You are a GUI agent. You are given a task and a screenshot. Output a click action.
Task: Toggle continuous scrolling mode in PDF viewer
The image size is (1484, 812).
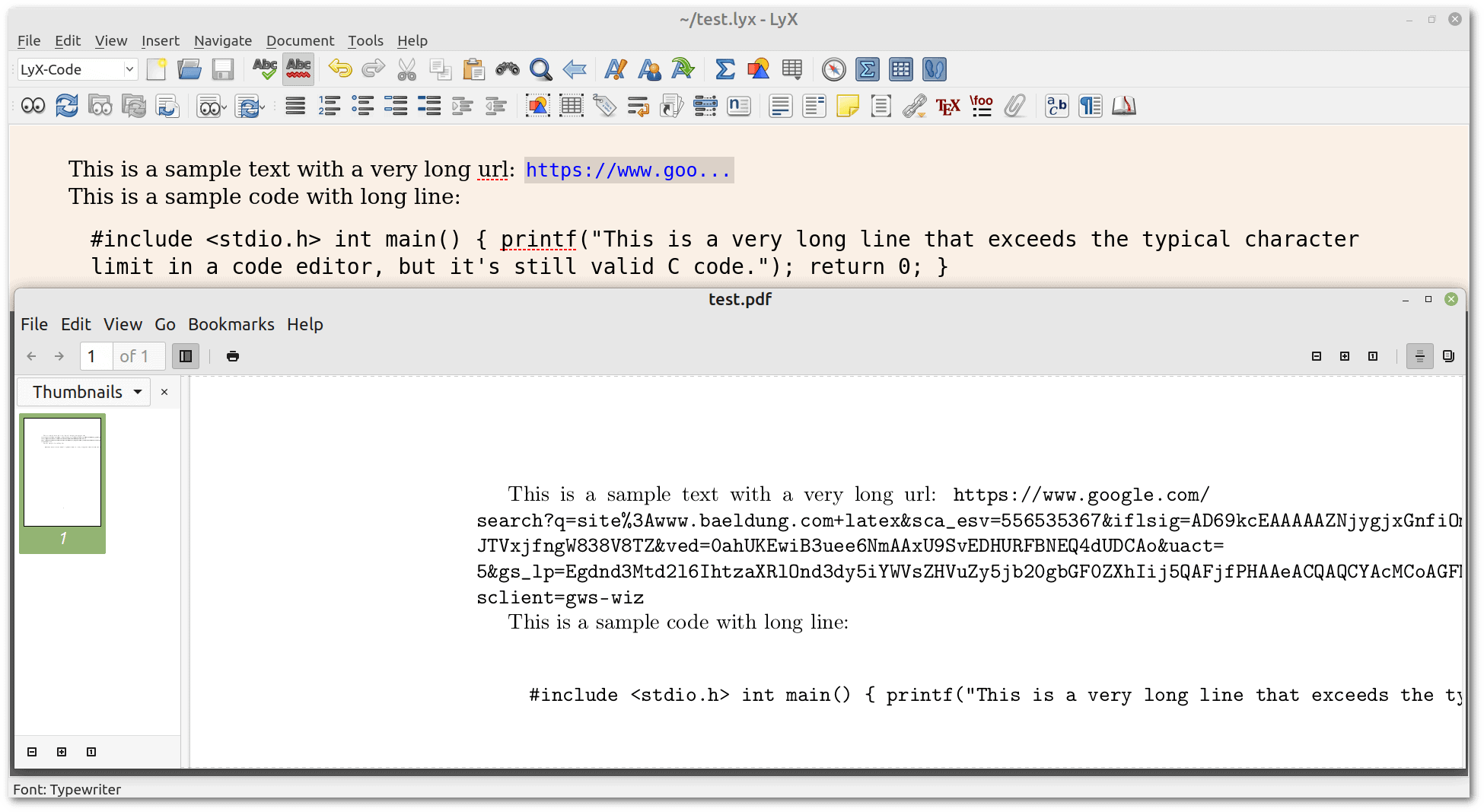pos(1419,356)
